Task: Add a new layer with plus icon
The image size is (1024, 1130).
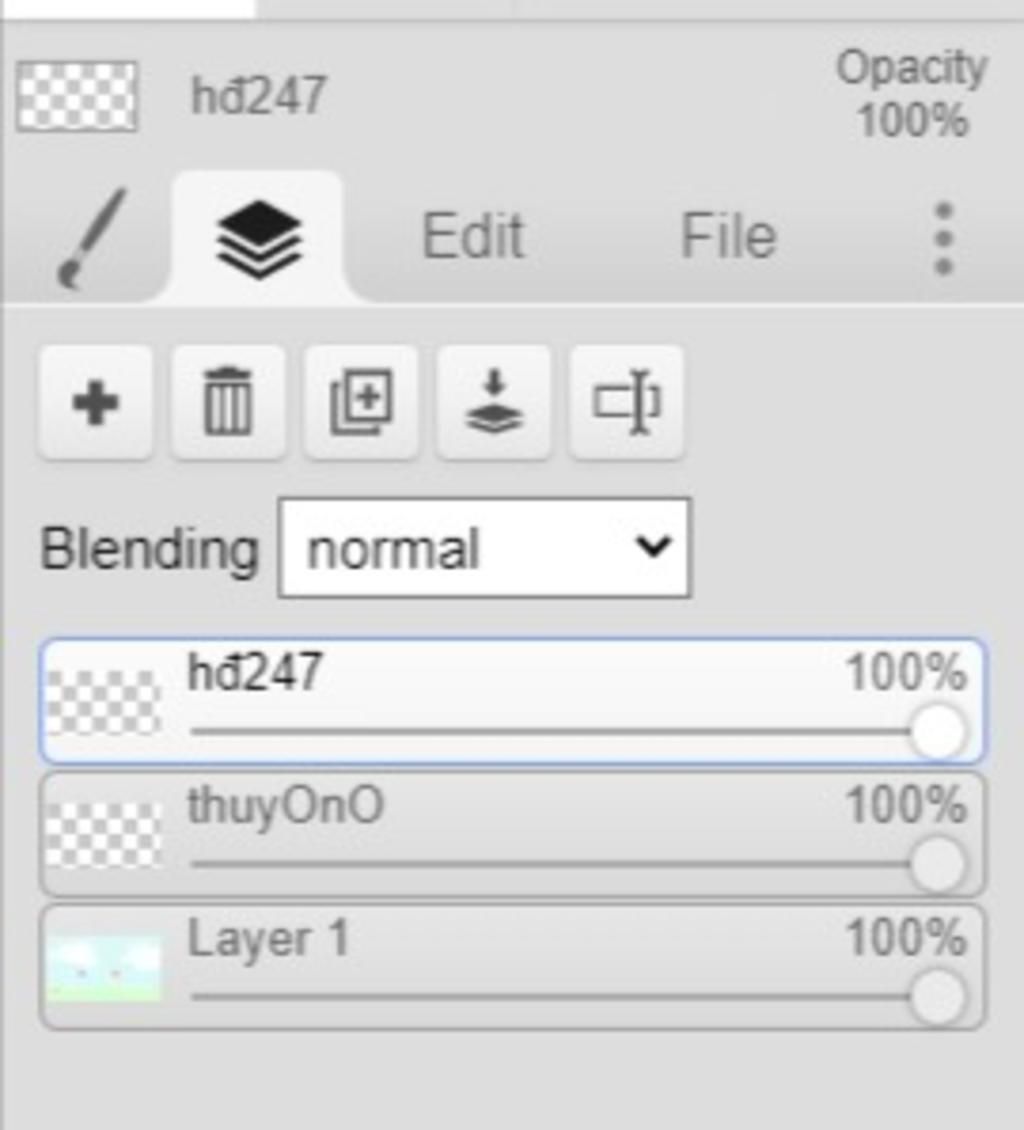Action: 95,402
